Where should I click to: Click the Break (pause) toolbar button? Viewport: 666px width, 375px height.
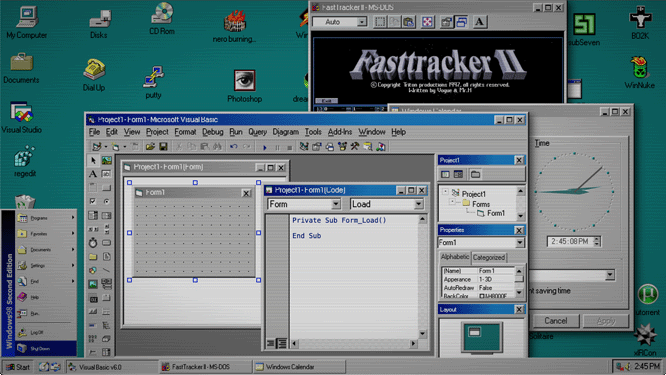click(x=277, y=147)
